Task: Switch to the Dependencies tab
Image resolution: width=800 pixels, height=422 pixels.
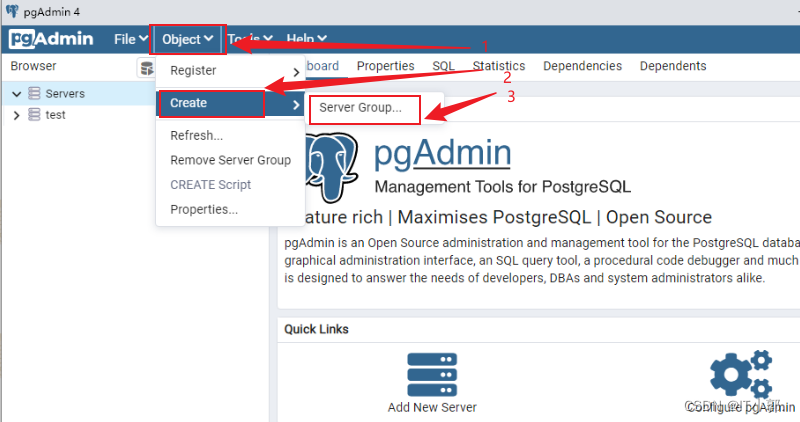Action: click(582, 66)
